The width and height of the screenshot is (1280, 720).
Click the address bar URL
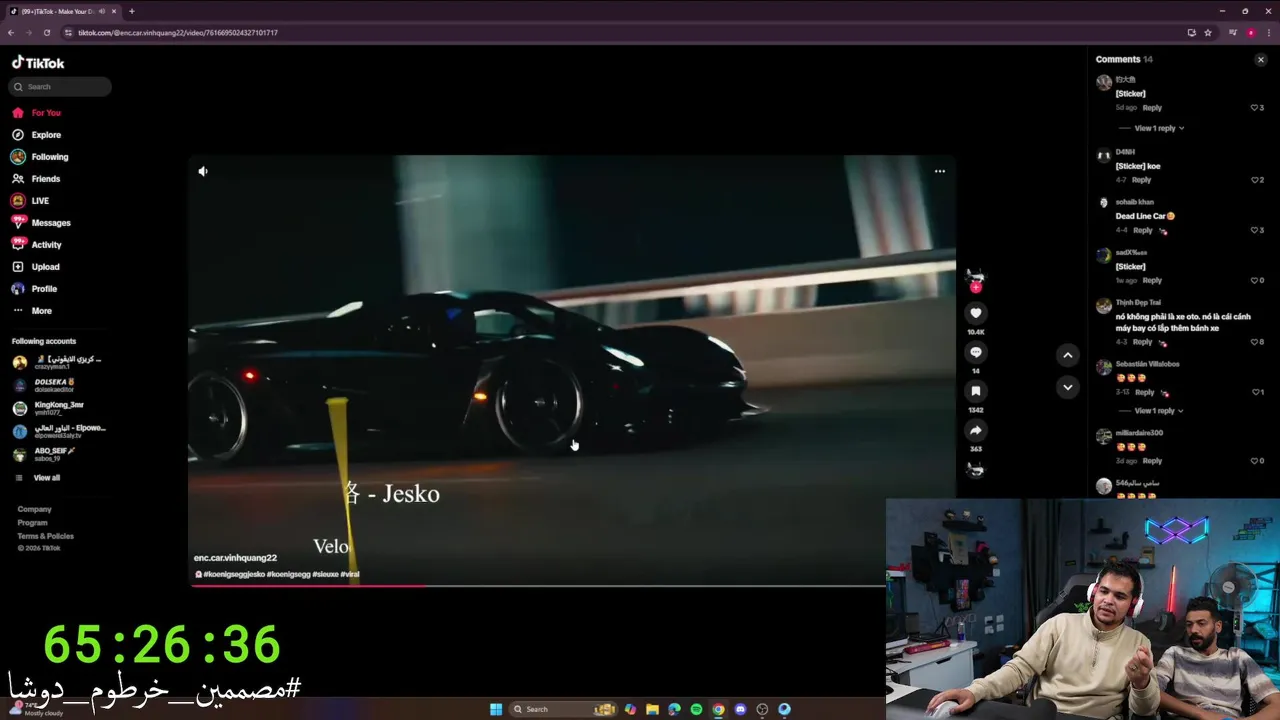pyautogui.click(x=178, y=33)
